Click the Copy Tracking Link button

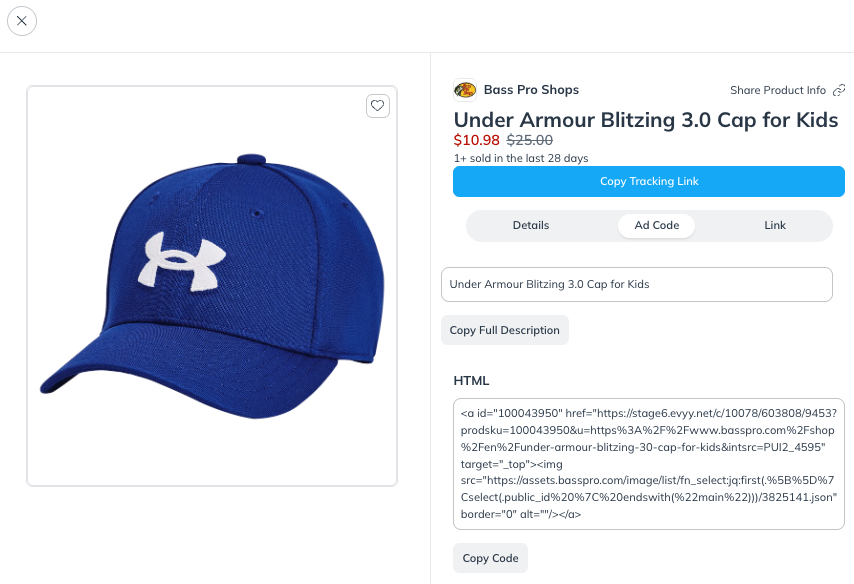pos(649,181)
